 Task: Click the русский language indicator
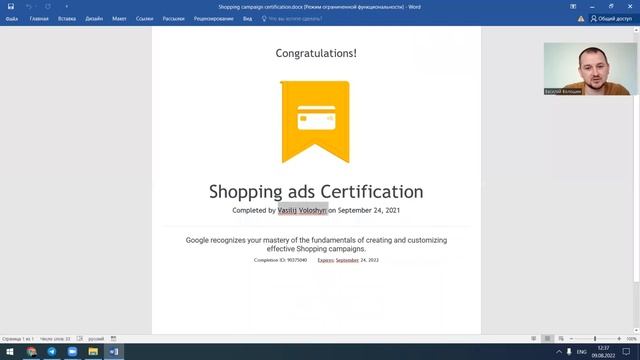(x=96, y=339)
